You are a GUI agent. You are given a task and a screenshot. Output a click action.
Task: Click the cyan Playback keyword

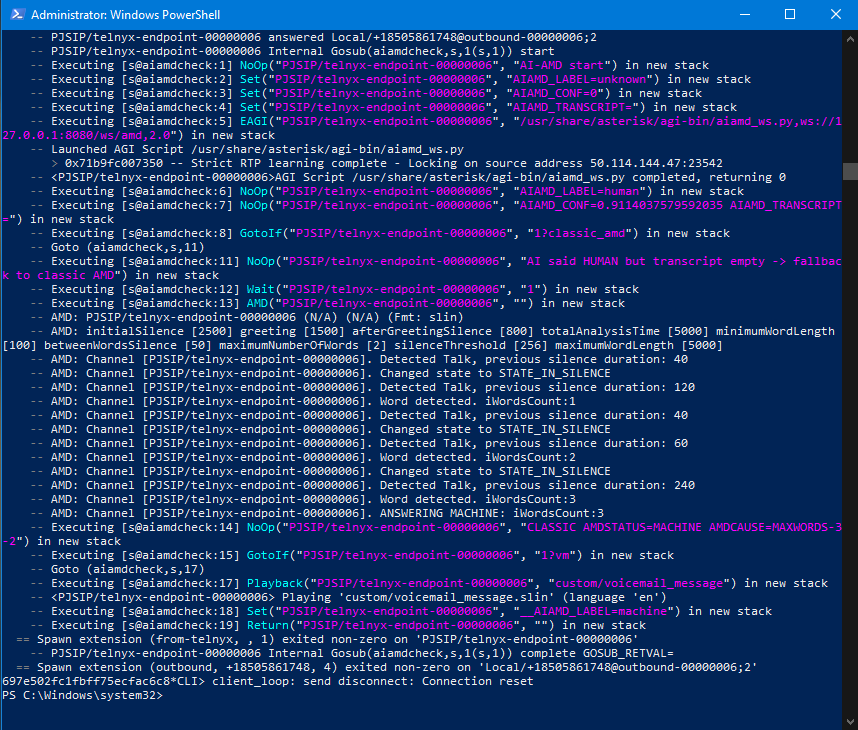click(x=275, y=583)
